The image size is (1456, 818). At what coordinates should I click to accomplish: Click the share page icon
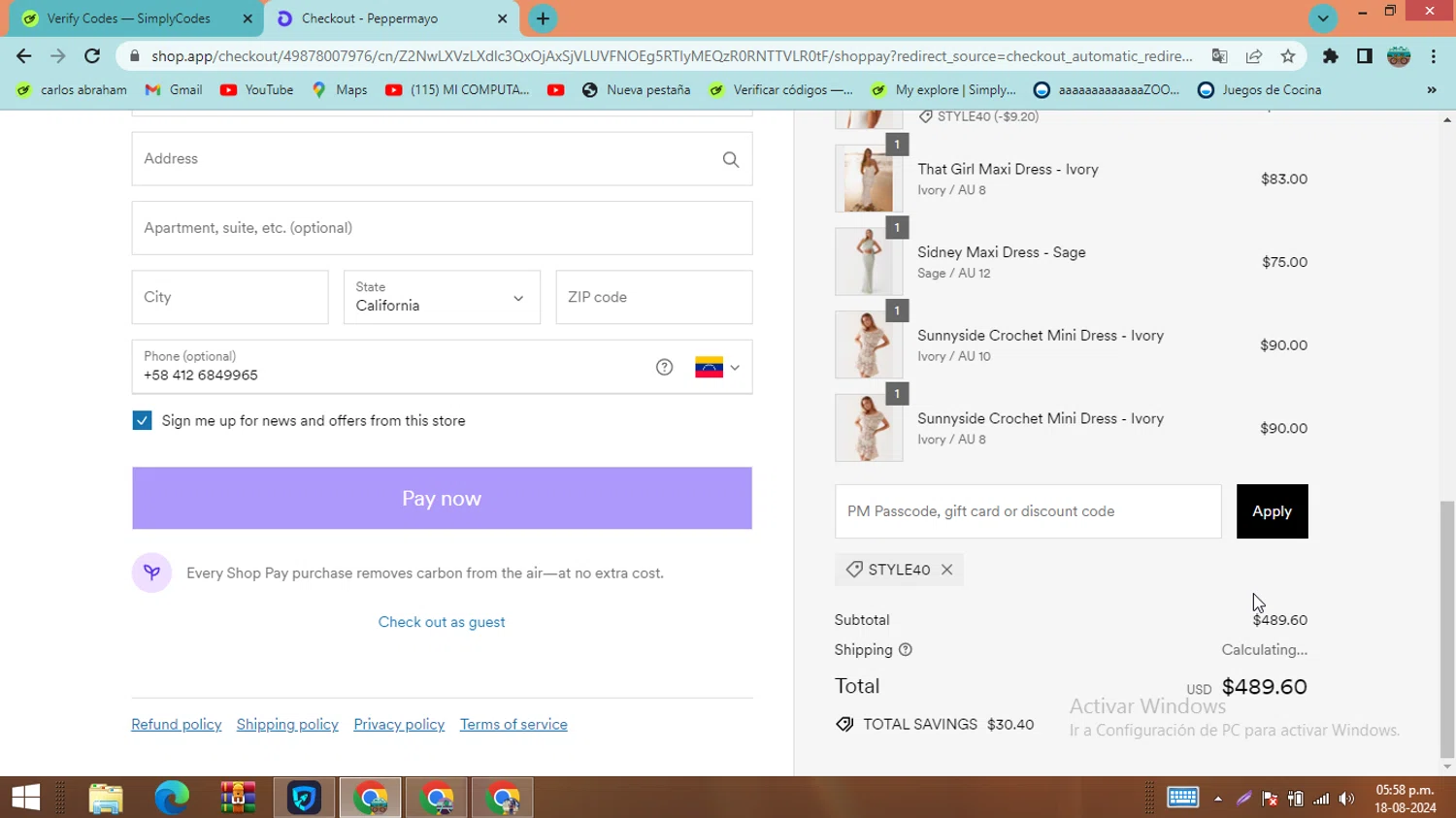pyautogui.click(x=1254, y=56)
